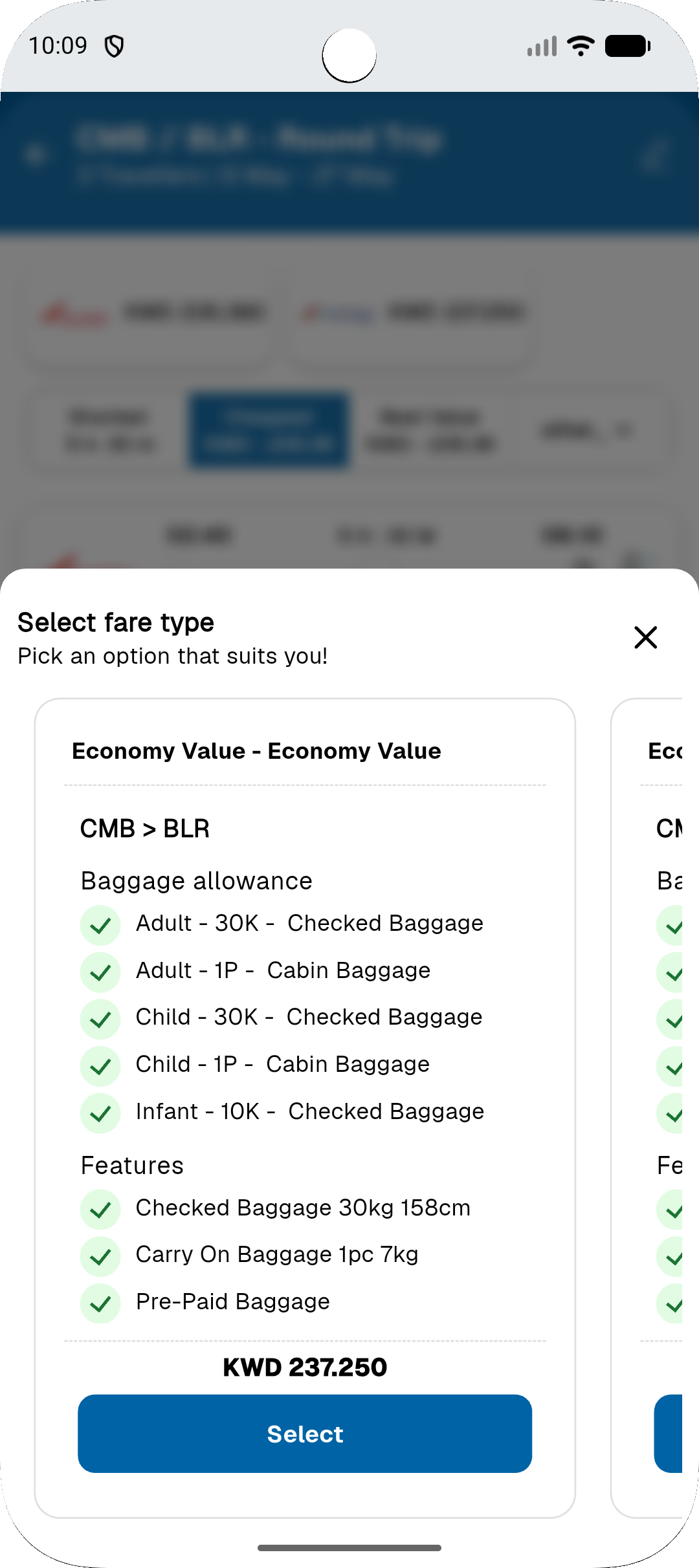
Task: Tap the KWD 237.250 price text
Action: point(305,1367)
